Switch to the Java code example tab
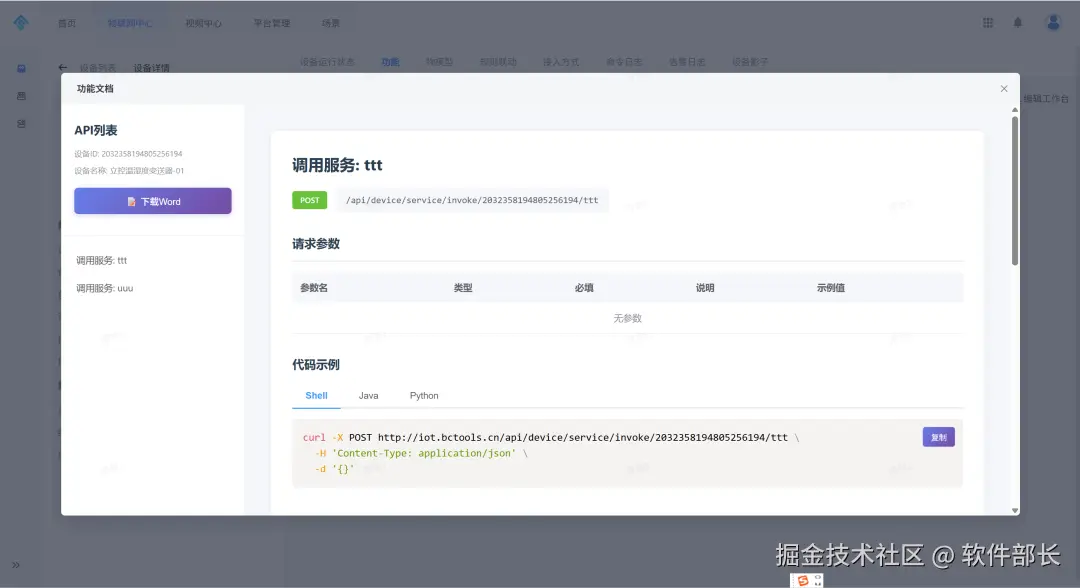The width and height of the screenshot is (1080, 588). tap(368, 395)
